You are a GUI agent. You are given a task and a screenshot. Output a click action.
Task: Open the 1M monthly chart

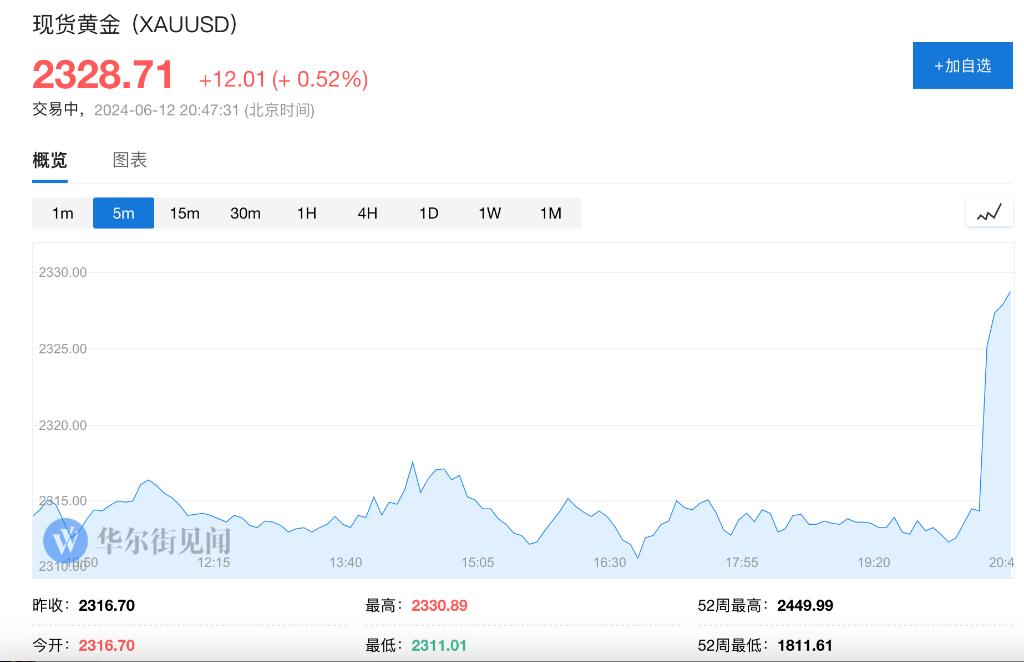[551, 213]
